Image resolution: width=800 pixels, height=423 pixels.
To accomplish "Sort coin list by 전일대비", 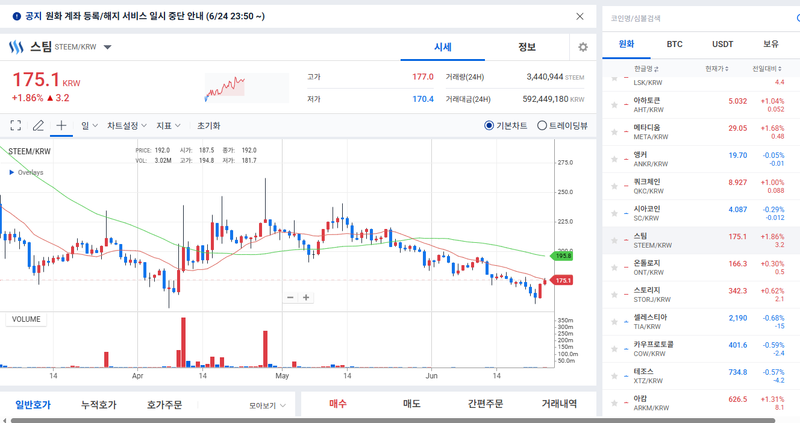I will 766,69.
